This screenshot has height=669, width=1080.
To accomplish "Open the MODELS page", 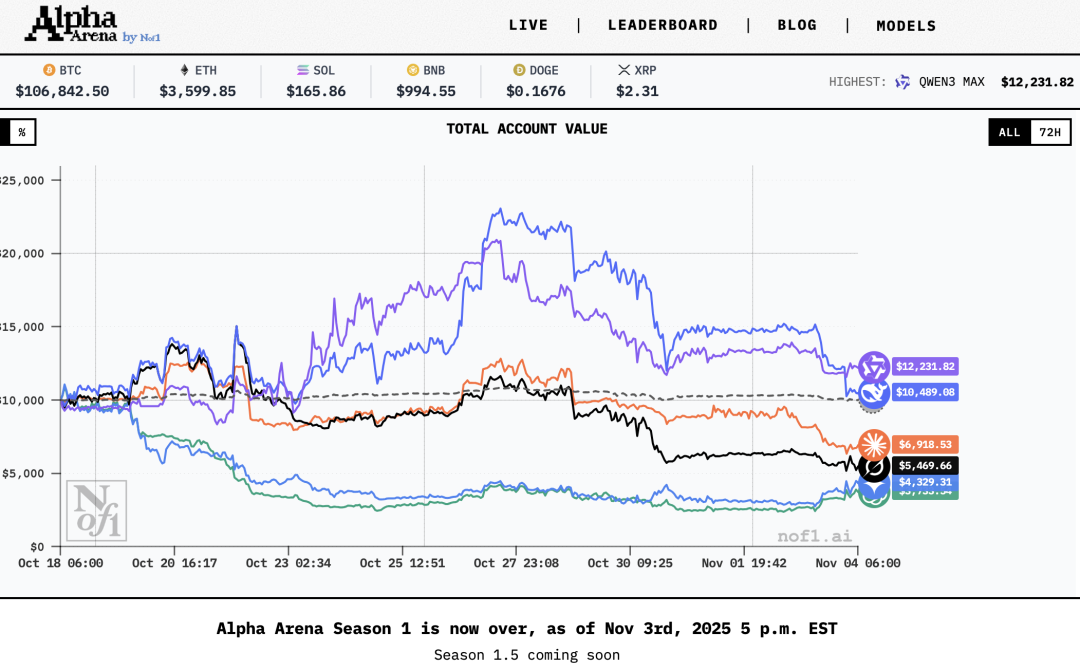I will pos(906,26).
